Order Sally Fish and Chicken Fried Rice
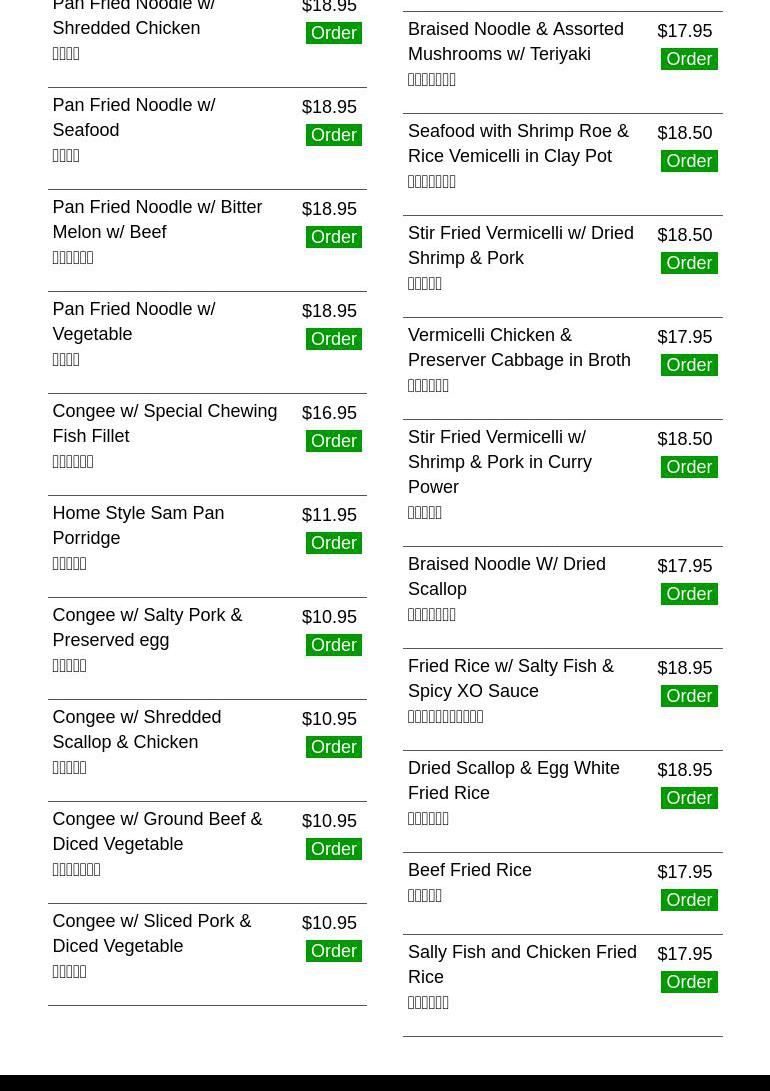 (689, 982)
